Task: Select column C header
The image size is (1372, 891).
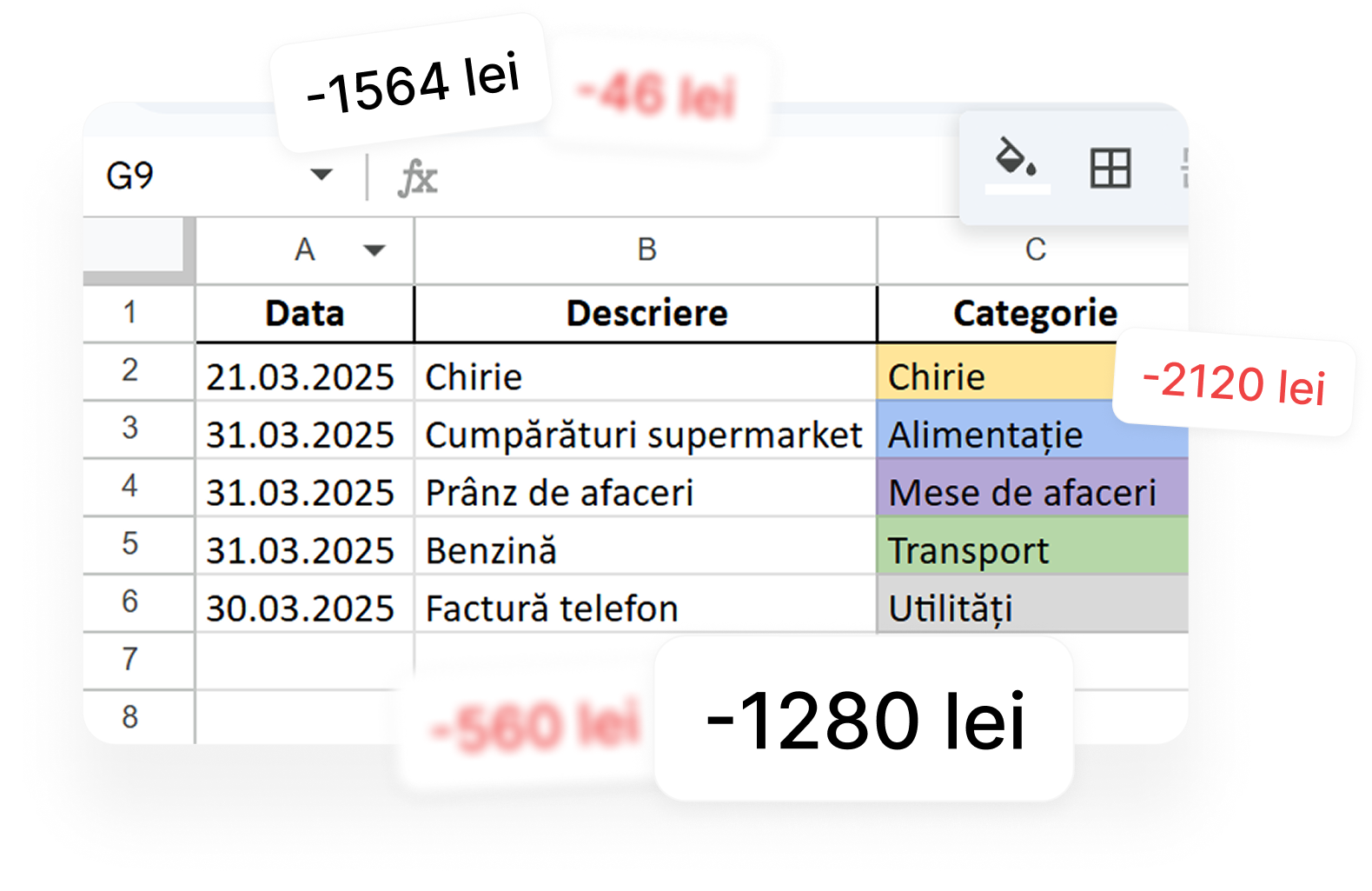Action: tap(1034, 250)
